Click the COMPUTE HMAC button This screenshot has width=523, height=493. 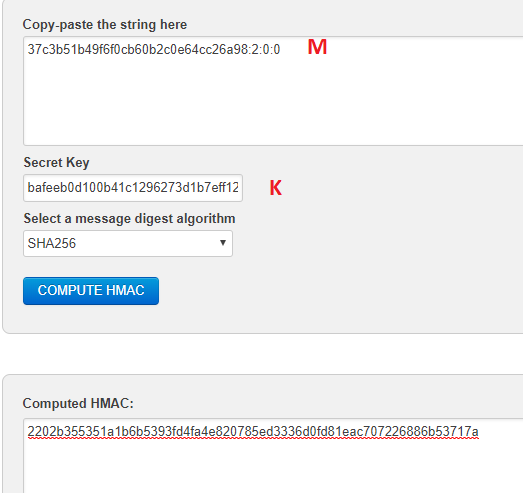click(91, 291)
